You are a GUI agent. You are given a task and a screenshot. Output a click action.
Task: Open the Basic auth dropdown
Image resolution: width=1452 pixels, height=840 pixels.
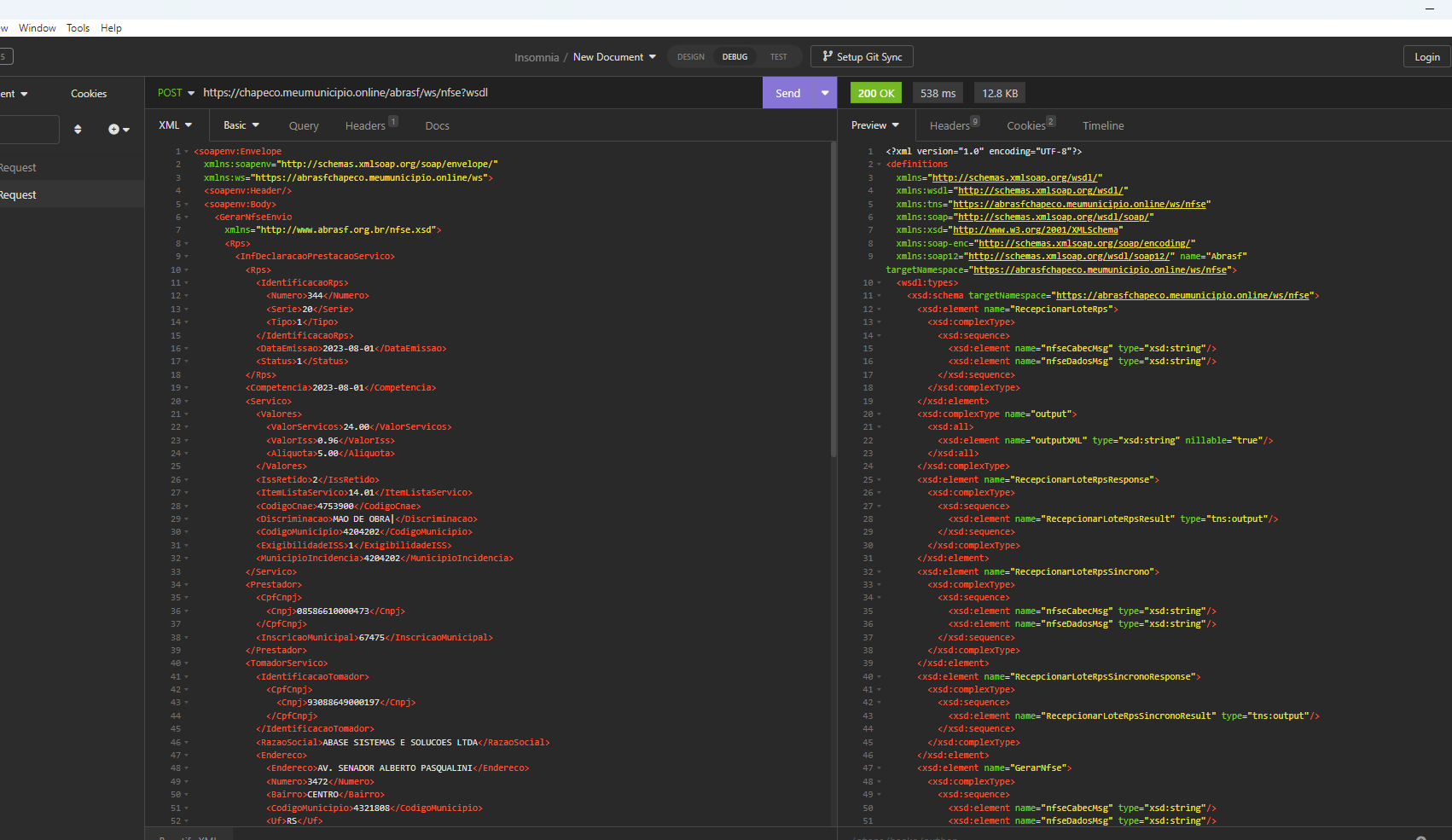point(241,125)
